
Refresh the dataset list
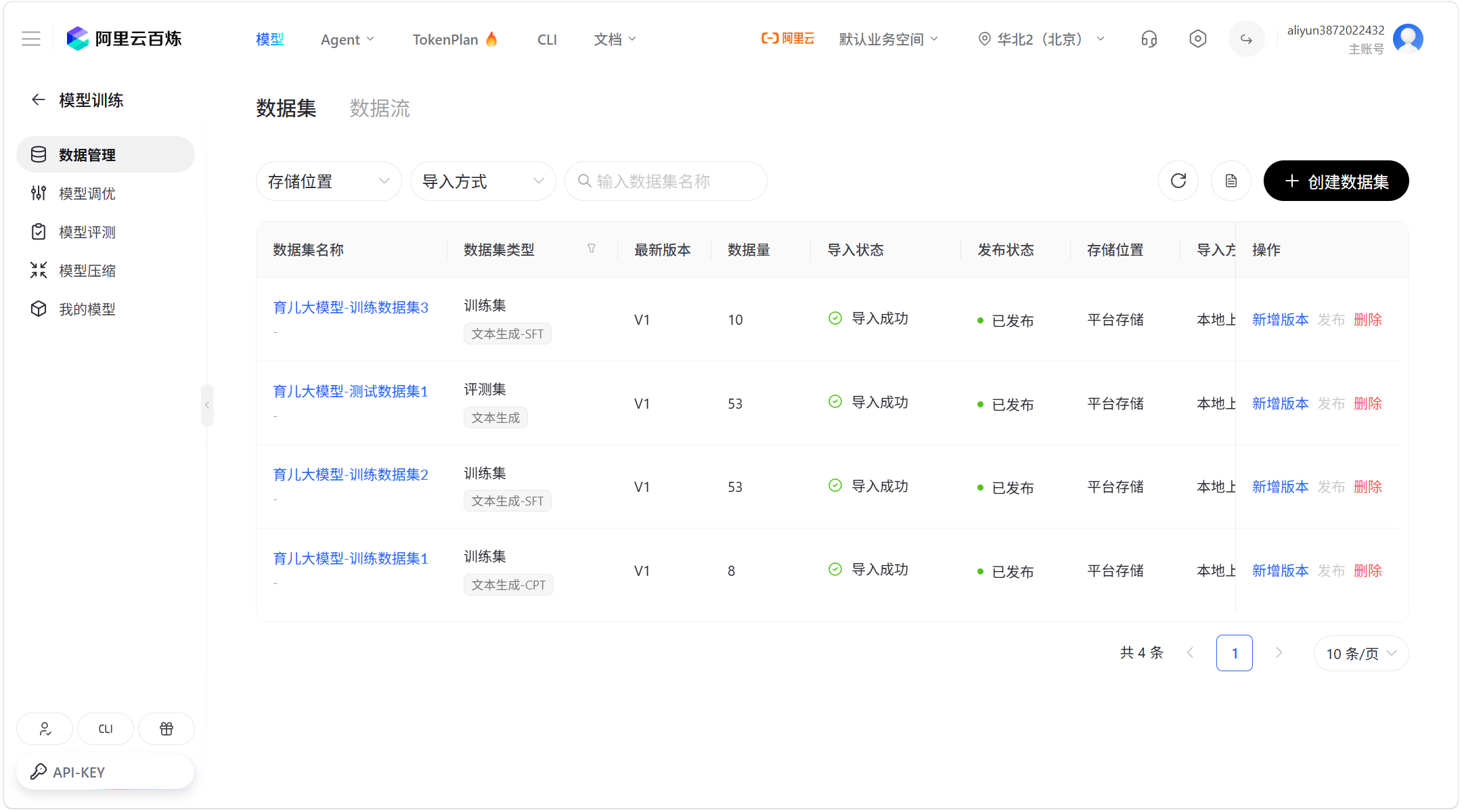pos(1178,181)
